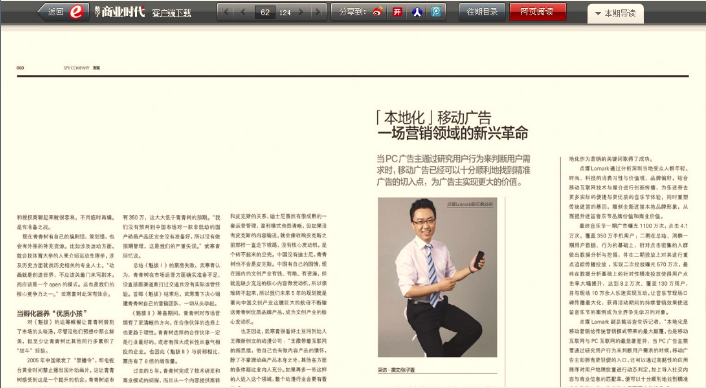Go to the next page
This screenshot has width=706, height=388.
301,12
